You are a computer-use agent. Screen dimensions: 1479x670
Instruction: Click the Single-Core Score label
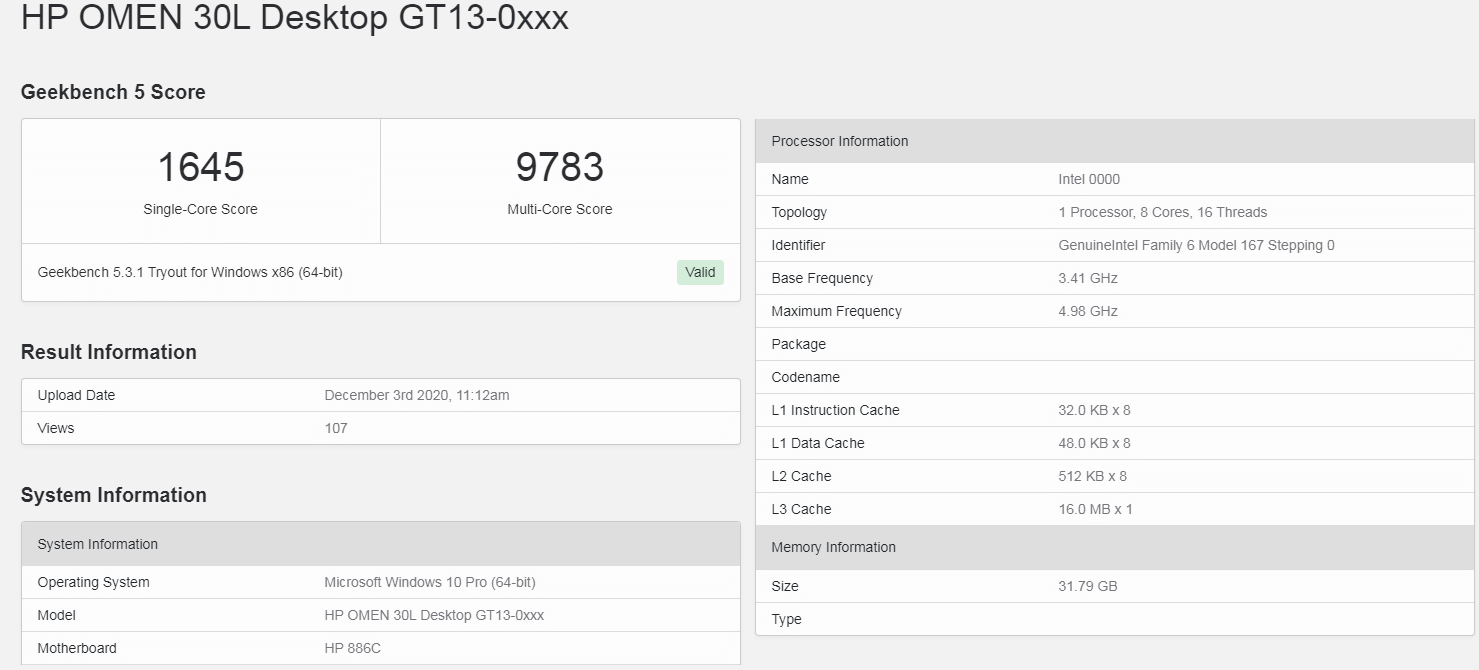point(201,209)
